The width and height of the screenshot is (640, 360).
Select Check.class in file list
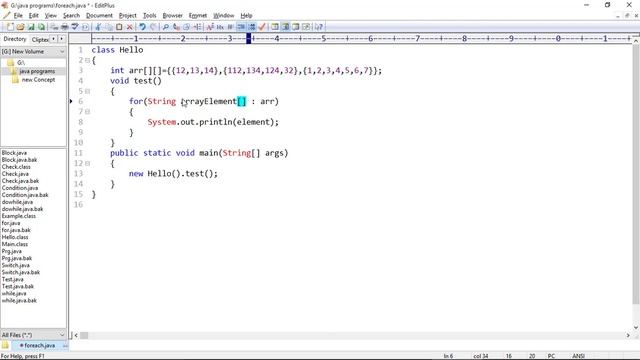[16, 167]
